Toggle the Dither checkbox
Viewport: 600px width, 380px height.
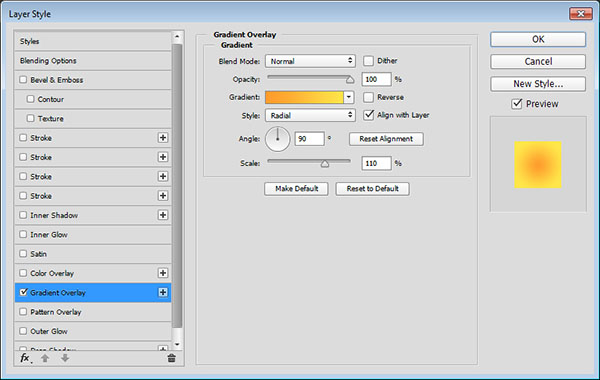[x=368, y=61]
